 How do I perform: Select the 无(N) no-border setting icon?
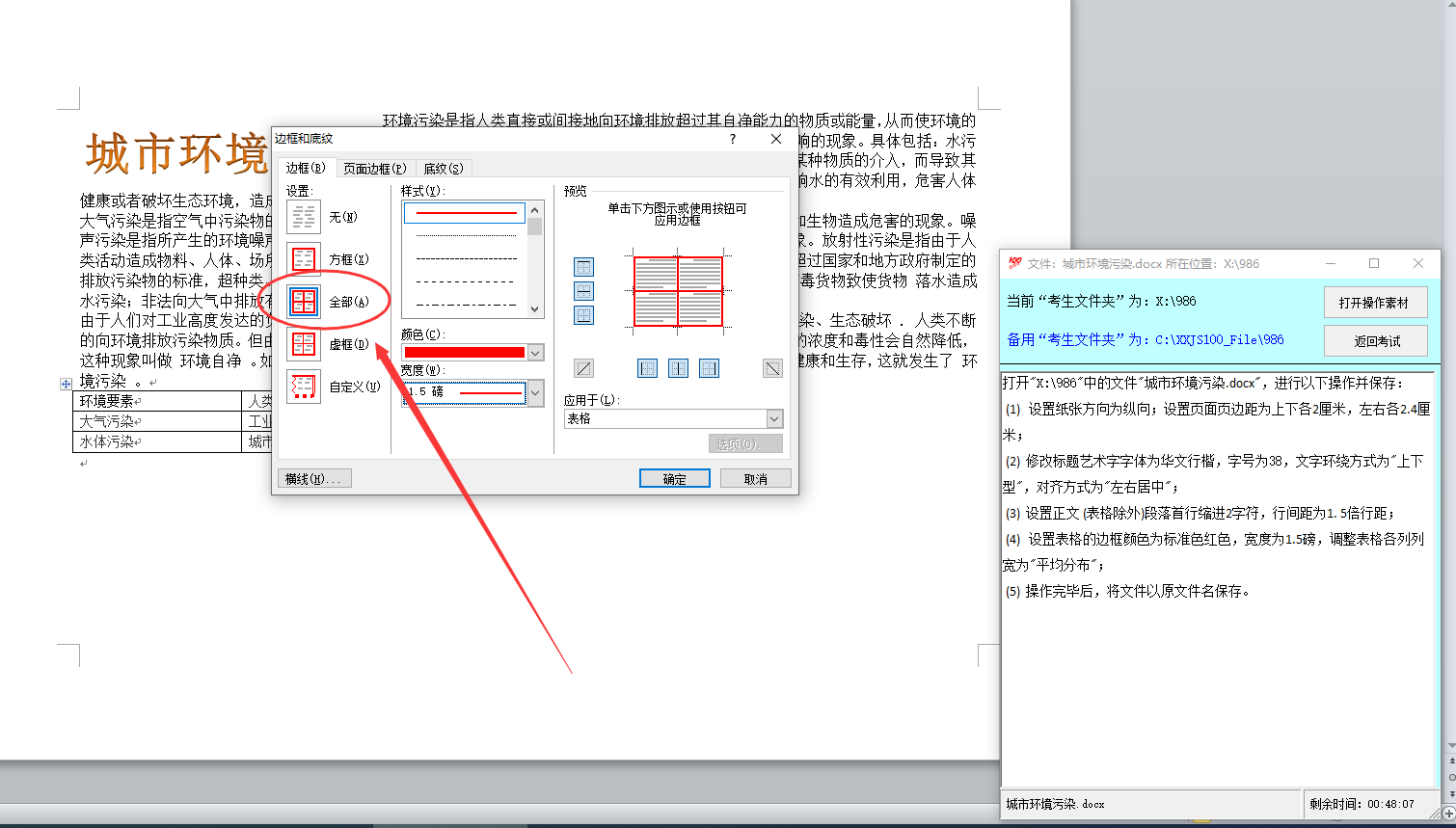[x=304, y=217]
